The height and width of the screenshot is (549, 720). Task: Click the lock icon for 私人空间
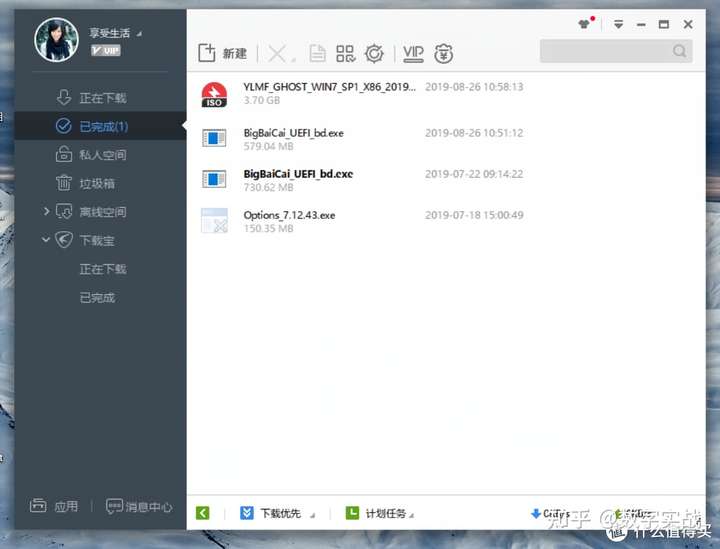pyautogui.click(x=63, y=154)
